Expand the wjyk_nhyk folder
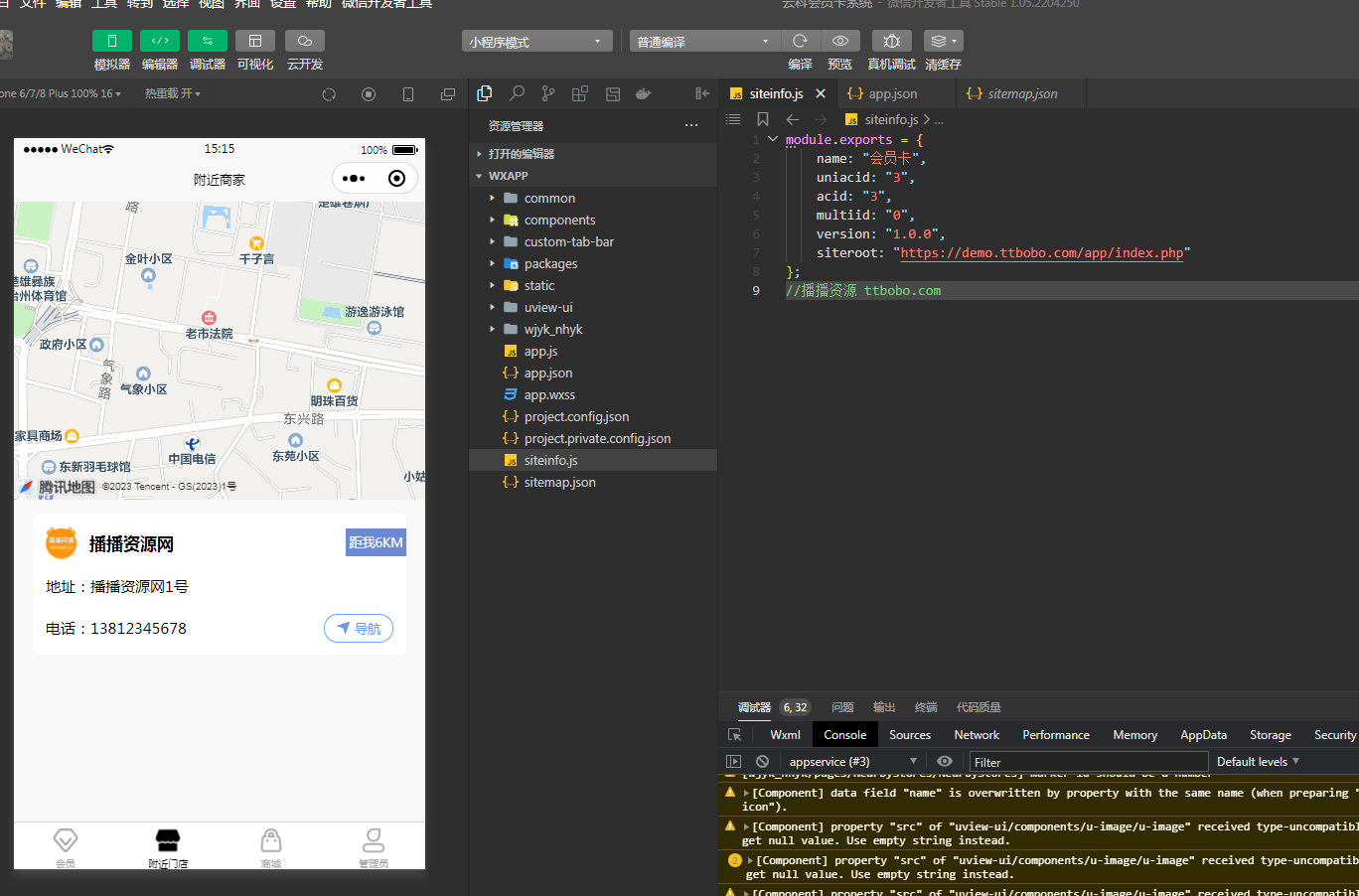1359x896 pixels. (x=593, y=329)
